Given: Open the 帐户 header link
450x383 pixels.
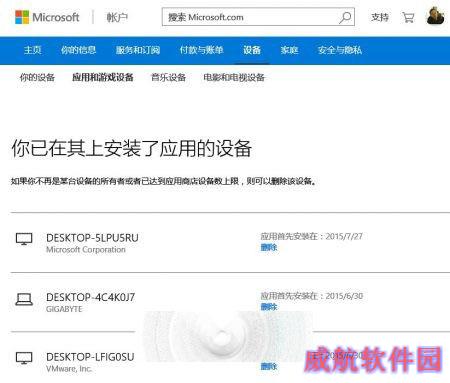Looking at the screenshot, I should coord(117,17).
